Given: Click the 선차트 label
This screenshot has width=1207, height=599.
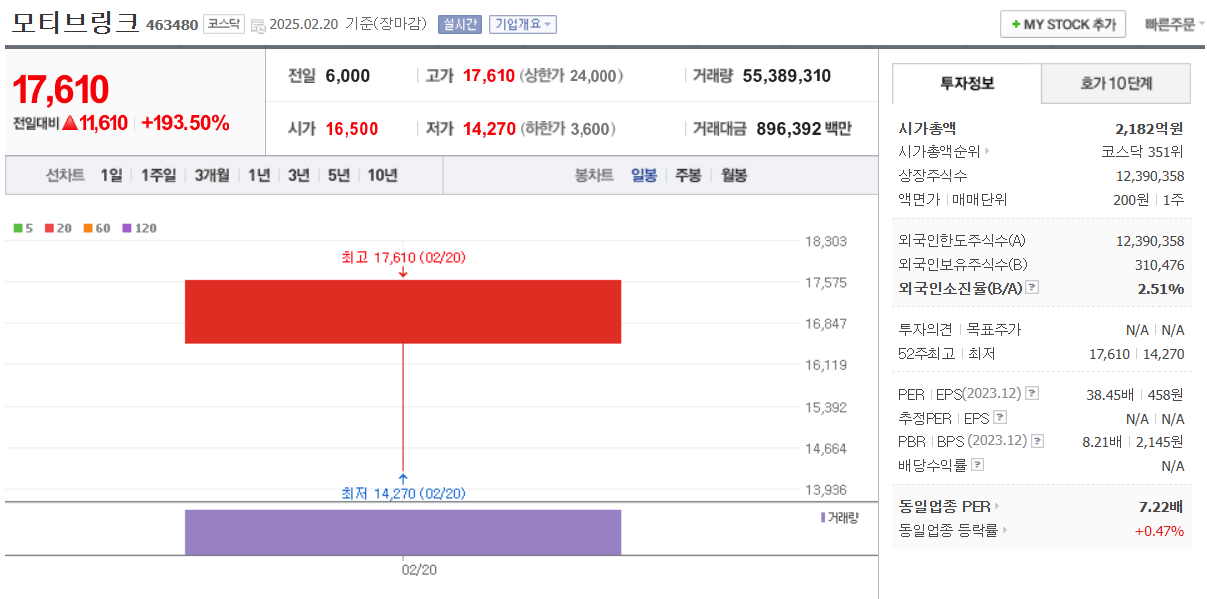Looking at the screenshot, I should (x=65, y=175).
